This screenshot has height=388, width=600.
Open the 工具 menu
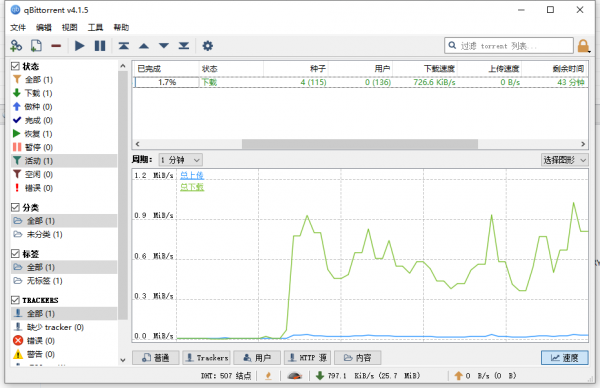click(95, 27)
